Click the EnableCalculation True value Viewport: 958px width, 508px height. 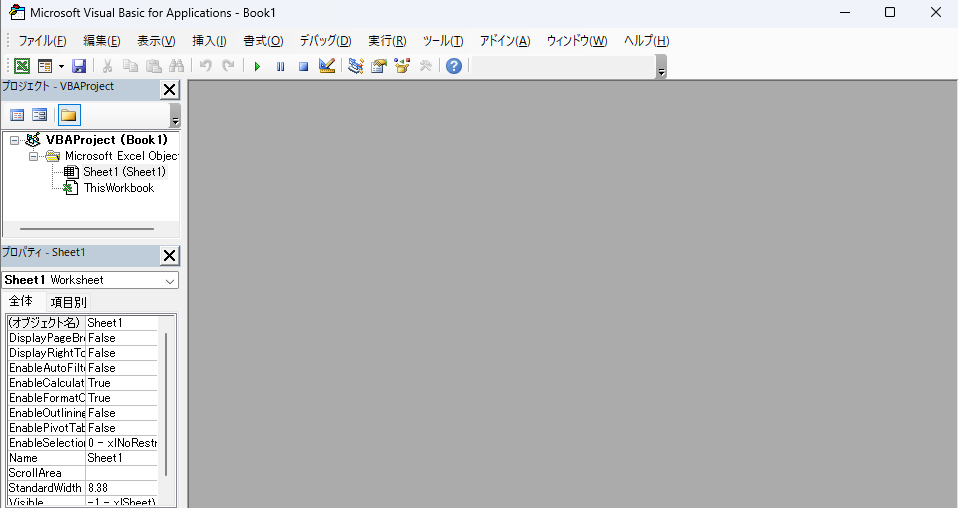(x=122, y=383)
